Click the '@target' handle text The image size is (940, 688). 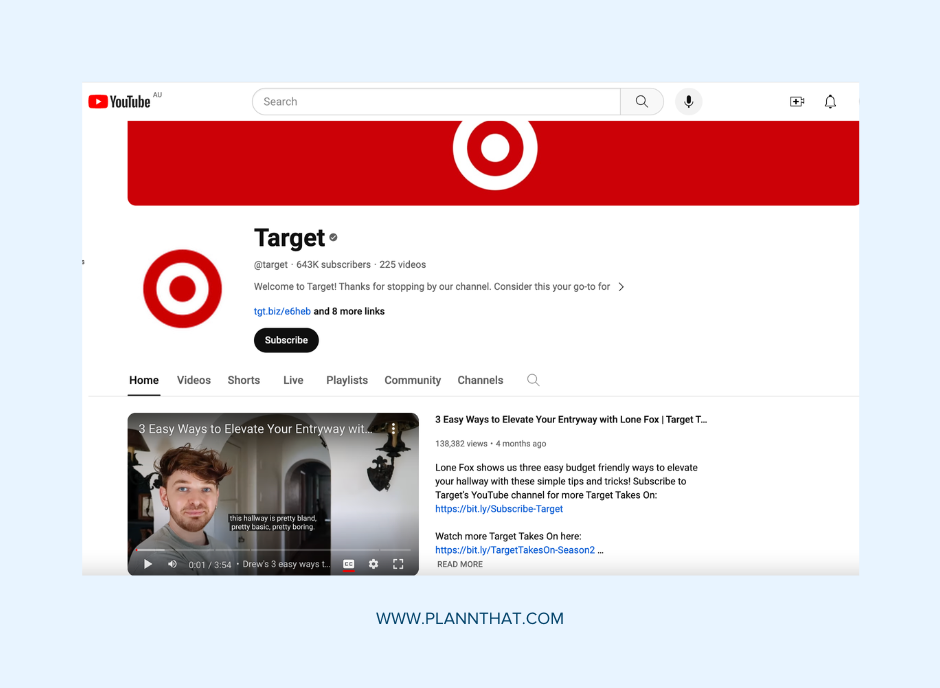tap(270, 264)
